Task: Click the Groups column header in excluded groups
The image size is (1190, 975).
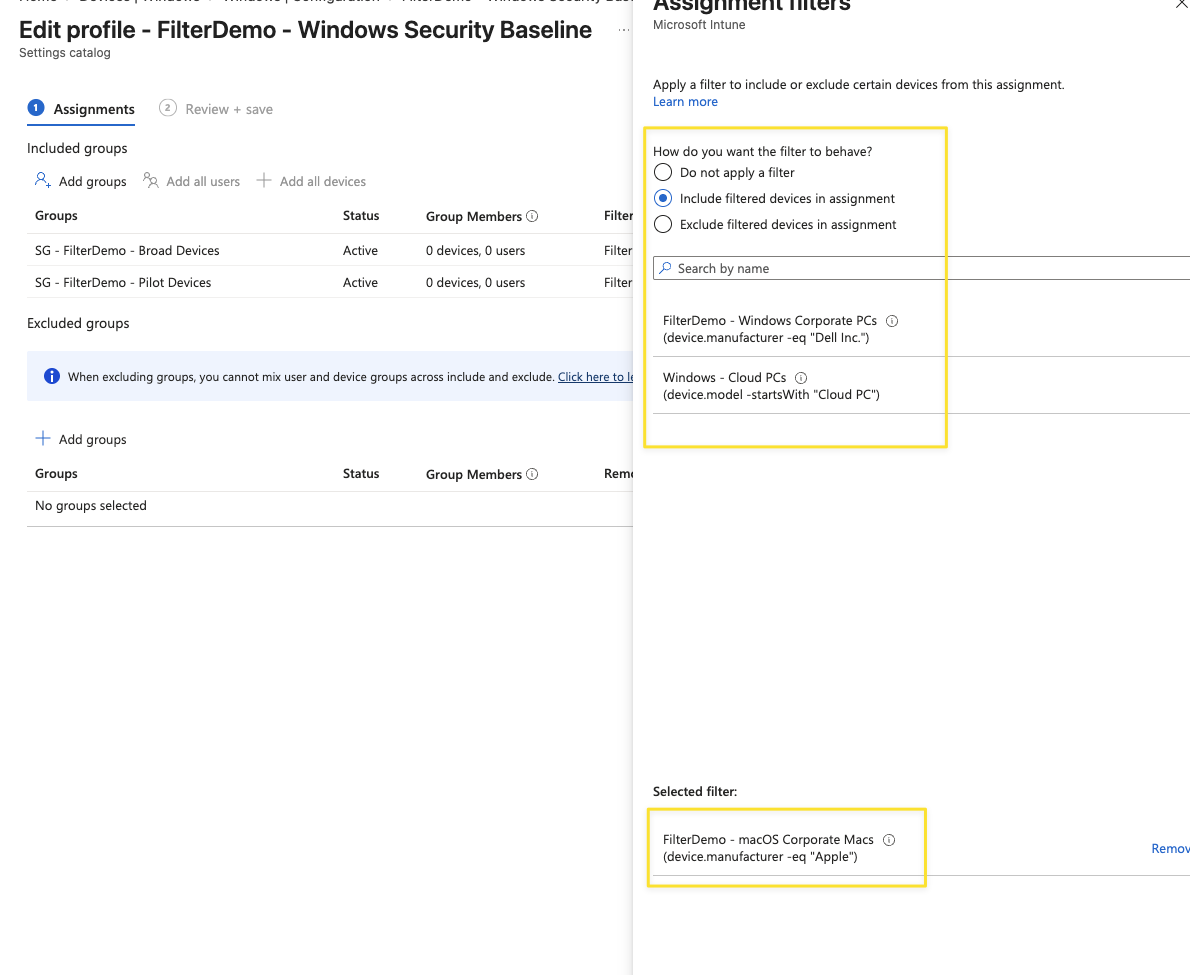Action: click(x=56, y=473)
